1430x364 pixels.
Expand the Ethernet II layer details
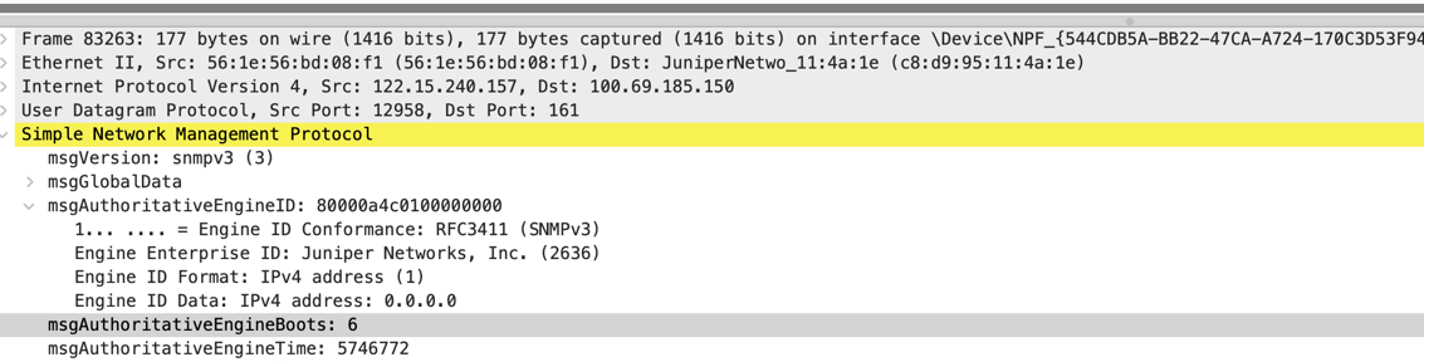tap(5, 63)
